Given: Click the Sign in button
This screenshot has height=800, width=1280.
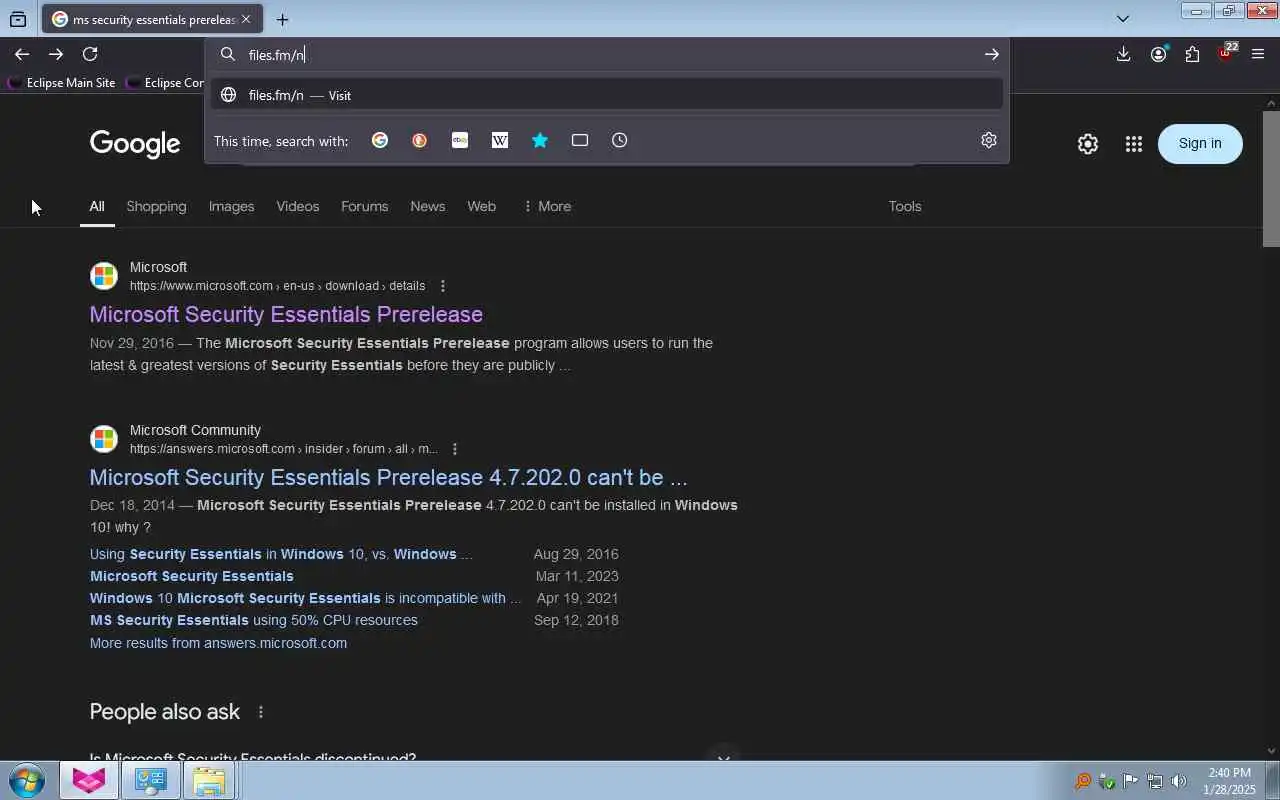Looking at the screenshot, I should pos(1200,143).
